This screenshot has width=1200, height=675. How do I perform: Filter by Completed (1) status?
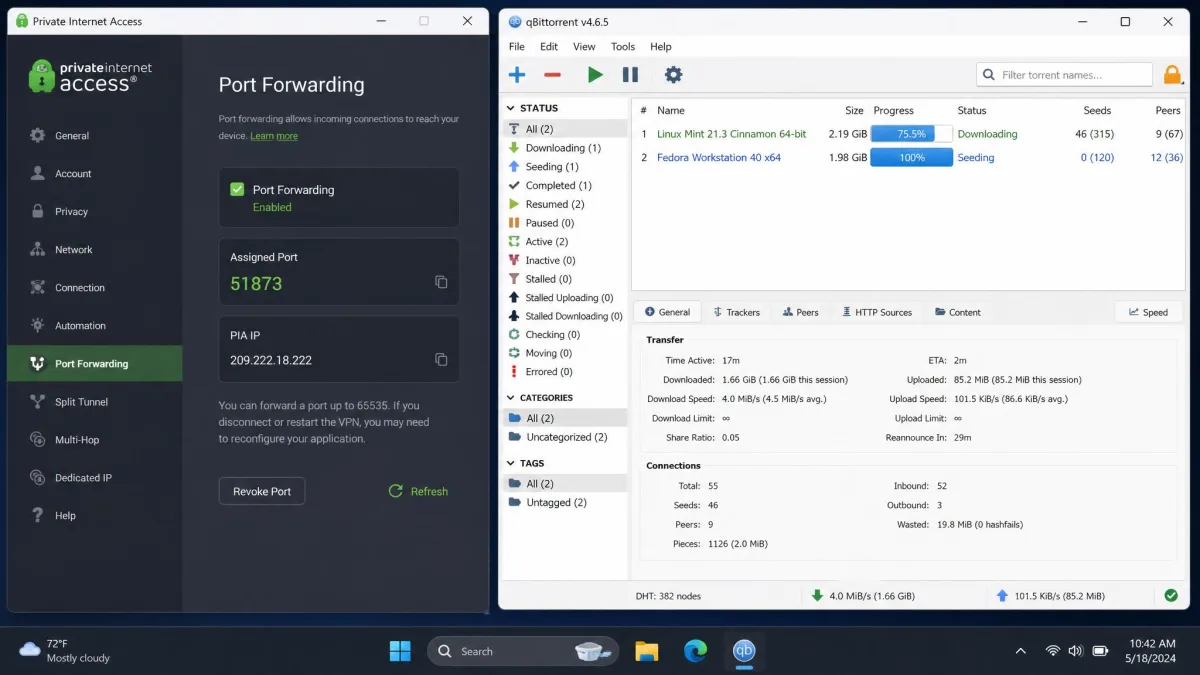click(x=565, y=185)
